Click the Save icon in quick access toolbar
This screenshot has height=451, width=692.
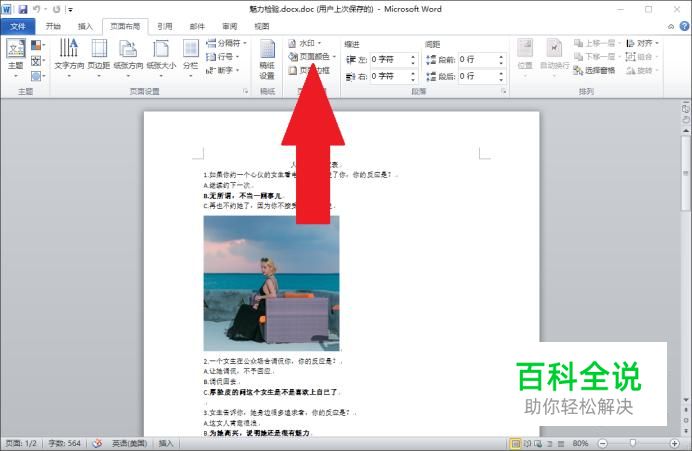click(23, 9)
